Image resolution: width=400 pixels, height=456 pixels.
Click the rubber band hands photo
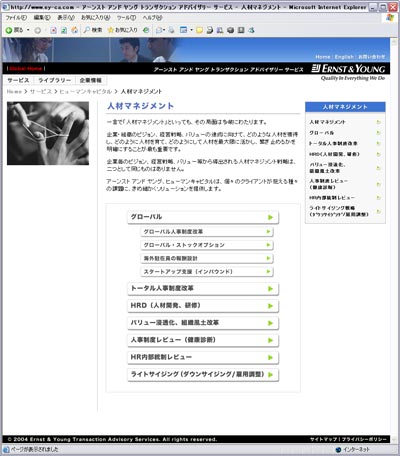coord(48,133)
